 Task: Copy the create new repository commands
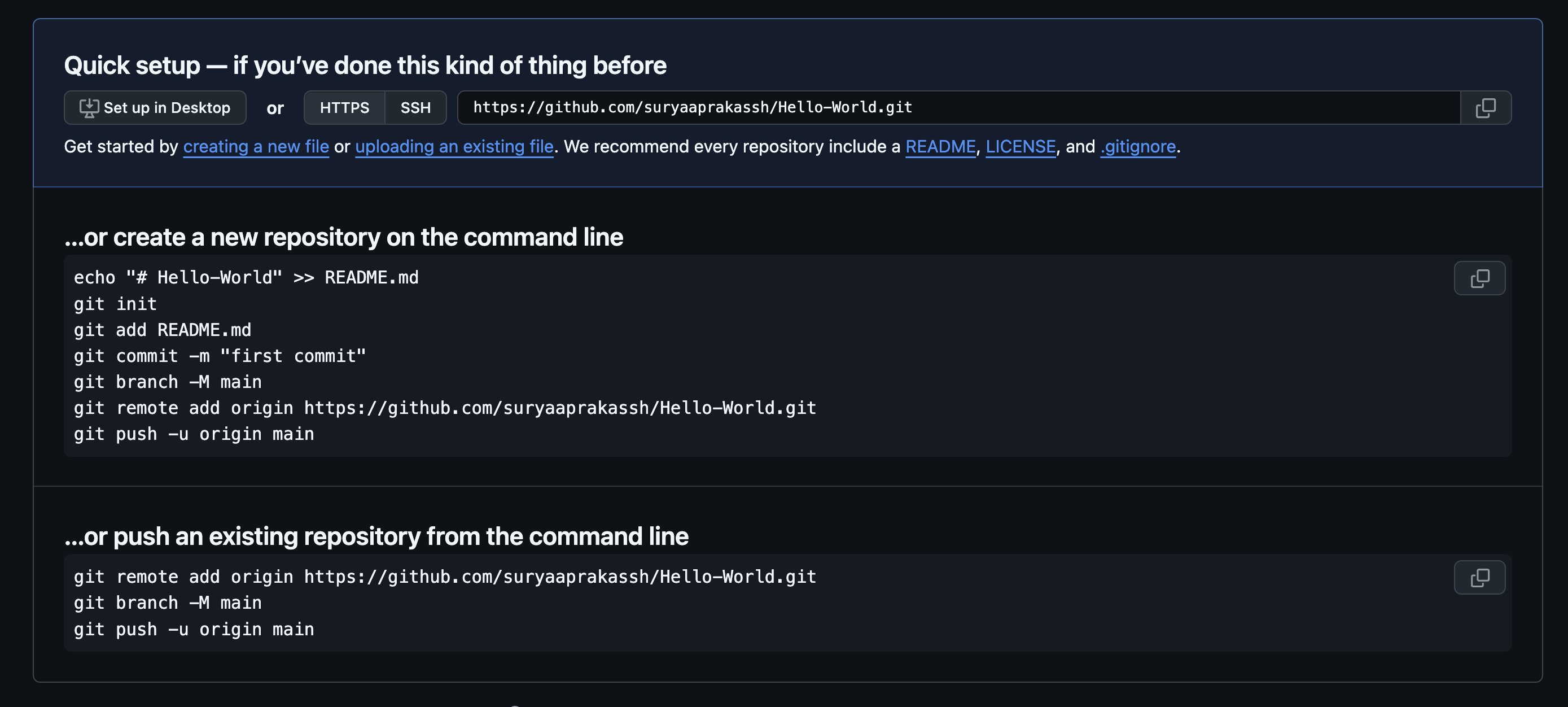(x=1479, y=278)
